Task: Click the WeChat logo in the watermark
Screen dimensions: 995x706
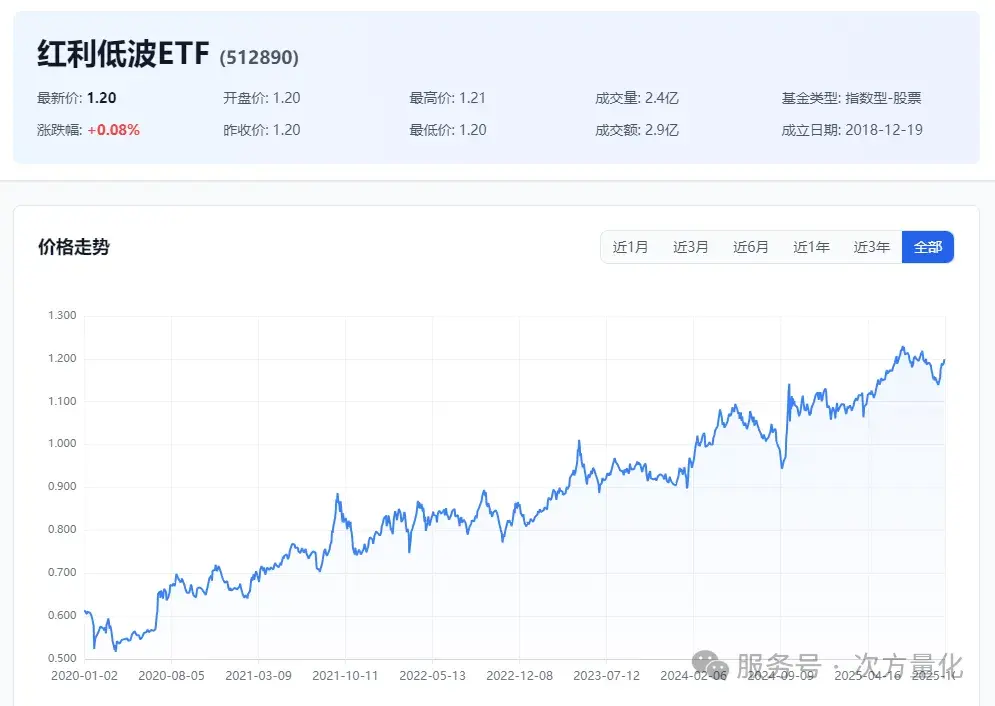Action: pyautogui.click(x=712, y=664)
